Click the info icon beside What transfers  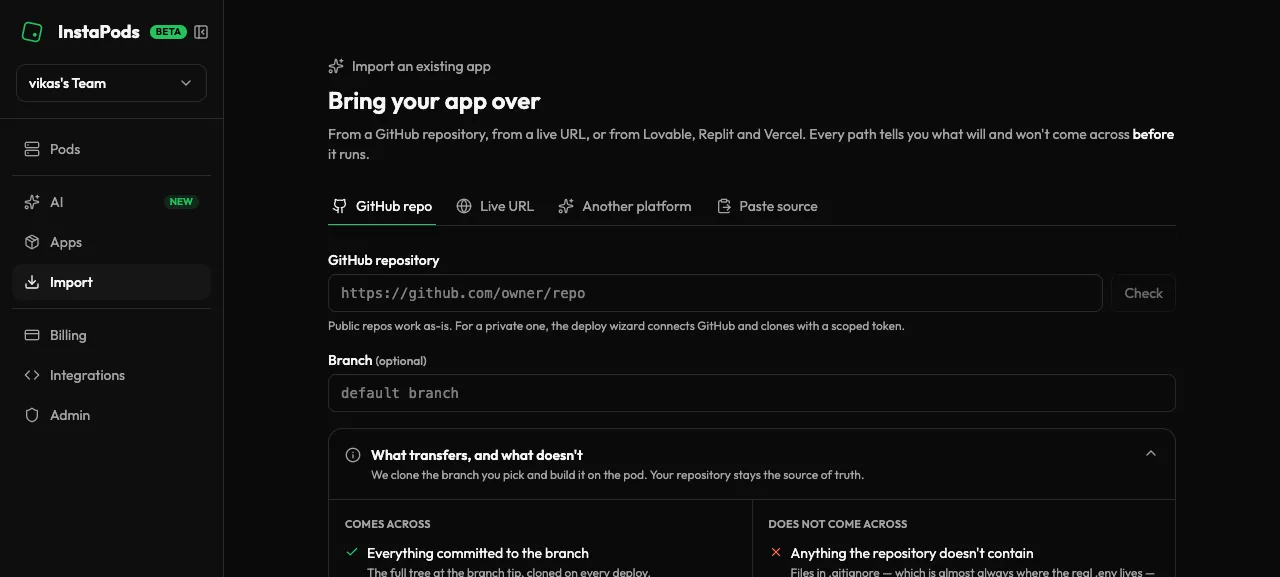353,455
